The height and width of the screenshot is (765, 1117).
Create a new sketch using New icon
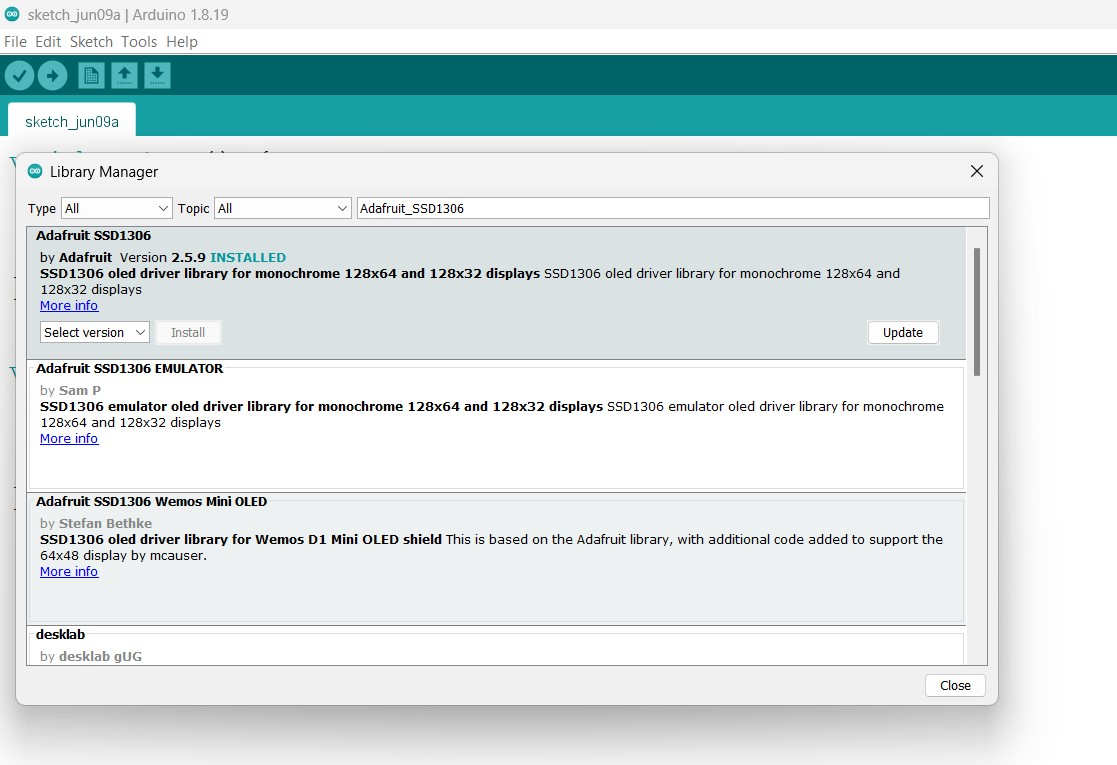point(91,75)
